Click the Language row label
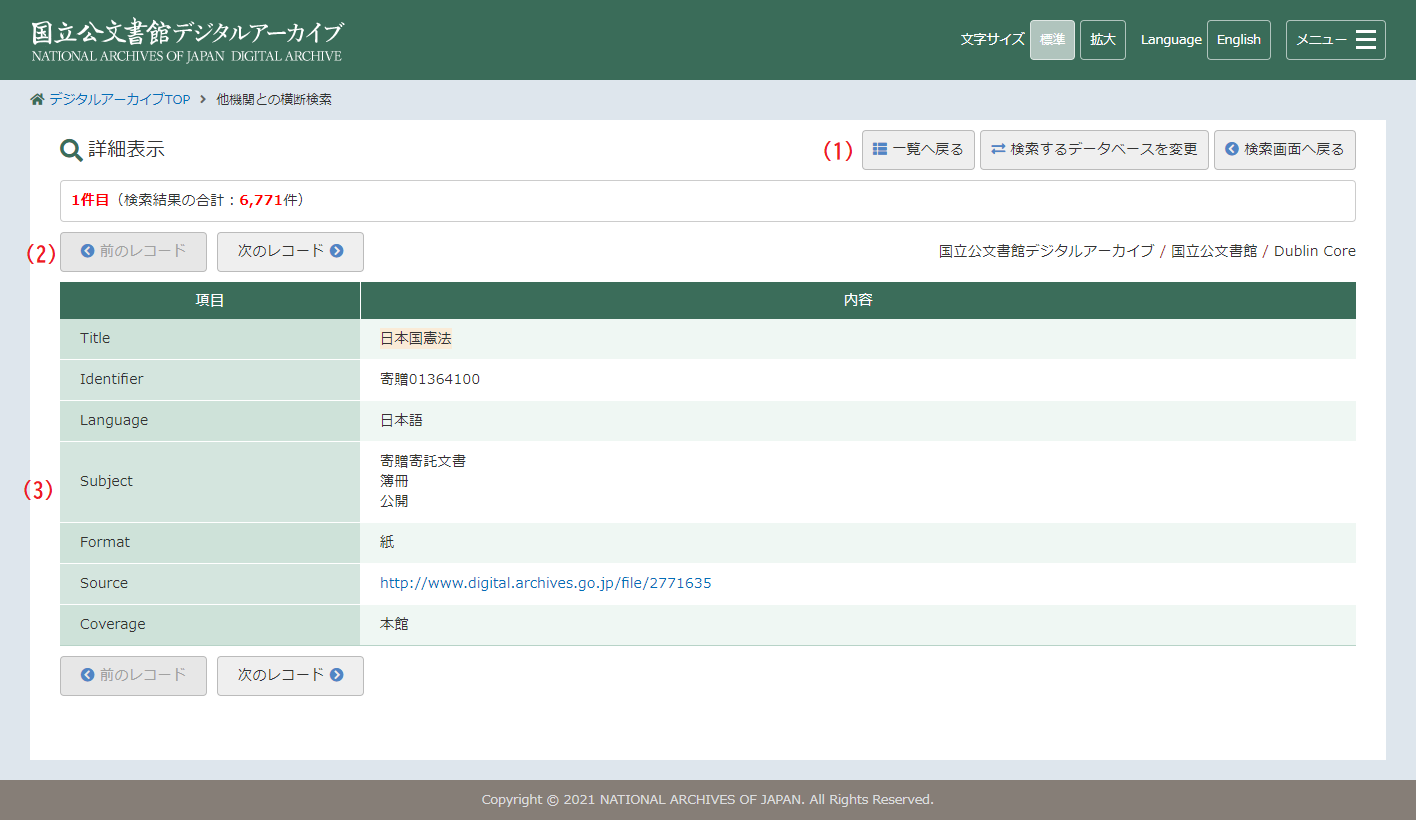1416x820 pixels. click(x=114, y=420)
